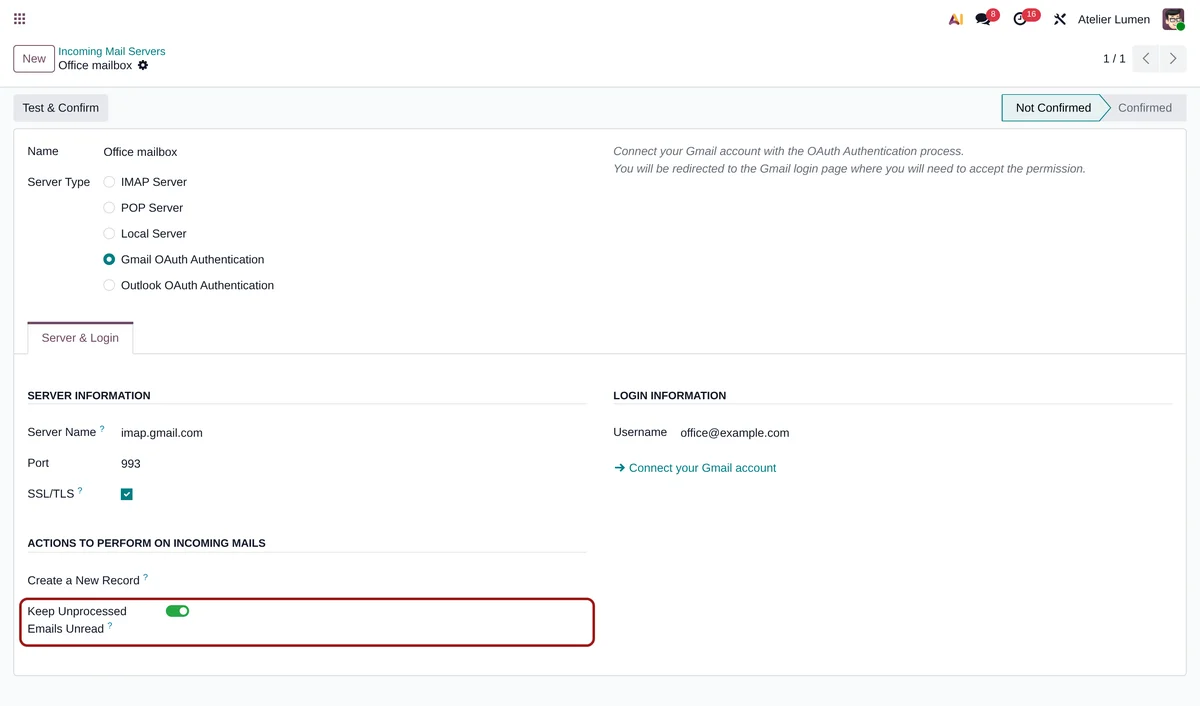Click the ACTIONS TO PERFORM ON INCOMING MAILS heading
Viewport: 1200px width, 706px height.
147,543
